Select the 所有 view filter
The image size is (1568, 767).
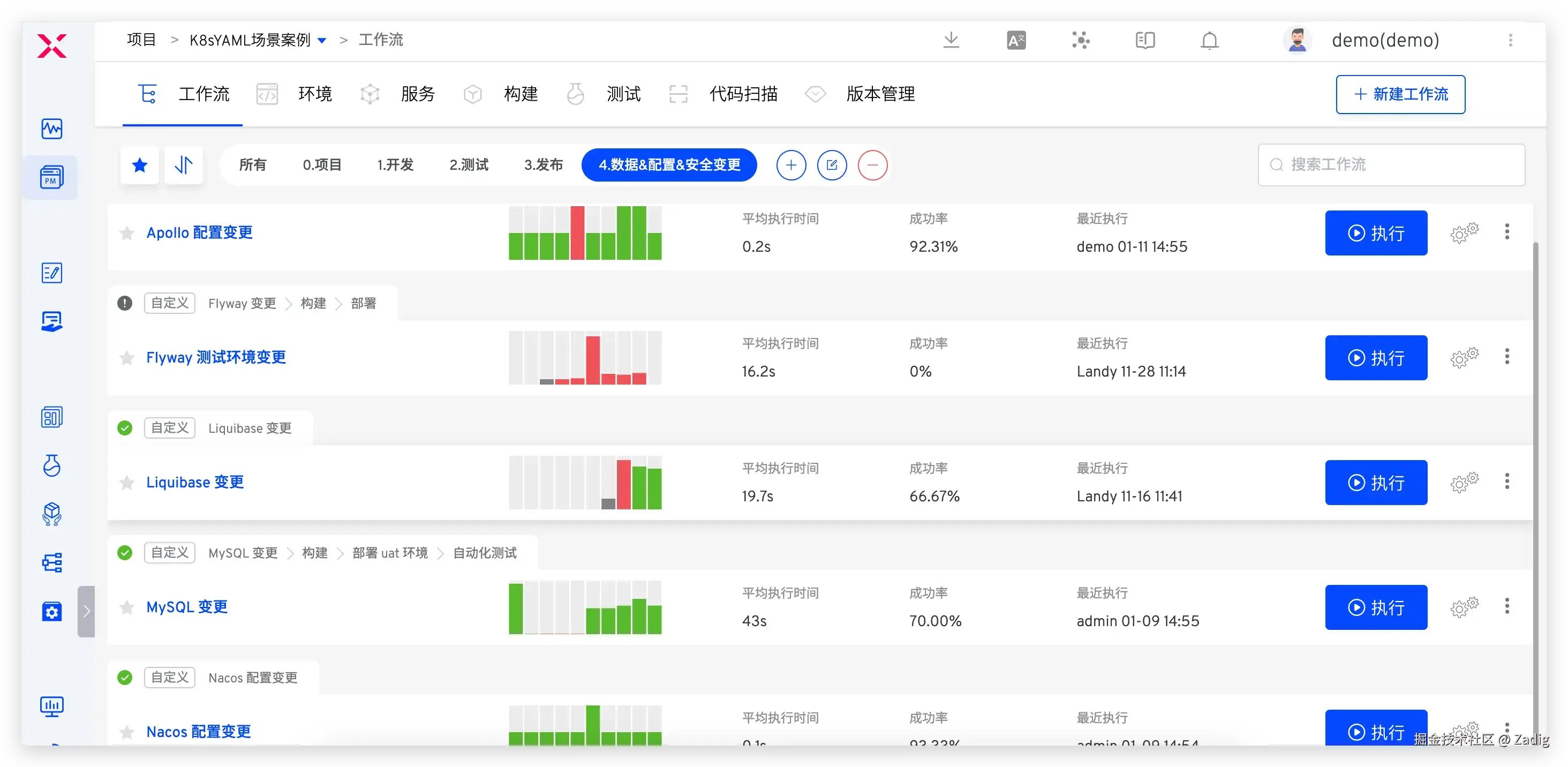click(253, 165)
